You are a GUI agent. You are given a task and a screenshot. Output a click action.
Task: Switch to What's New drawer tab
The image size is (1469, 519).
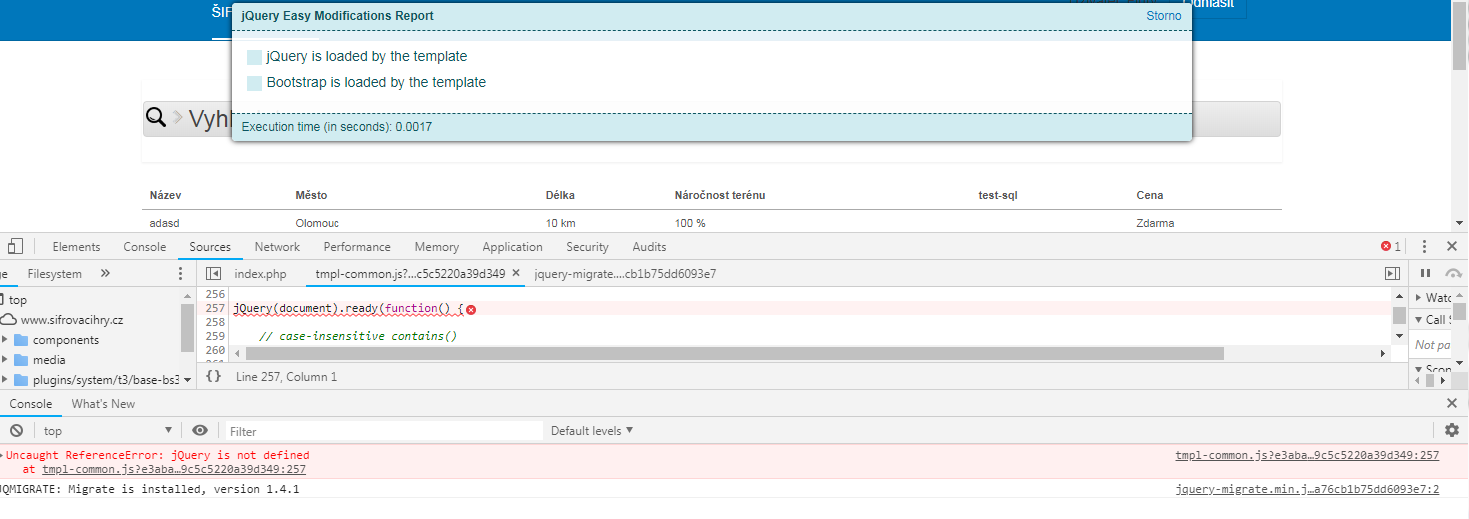tap(103, 404)
